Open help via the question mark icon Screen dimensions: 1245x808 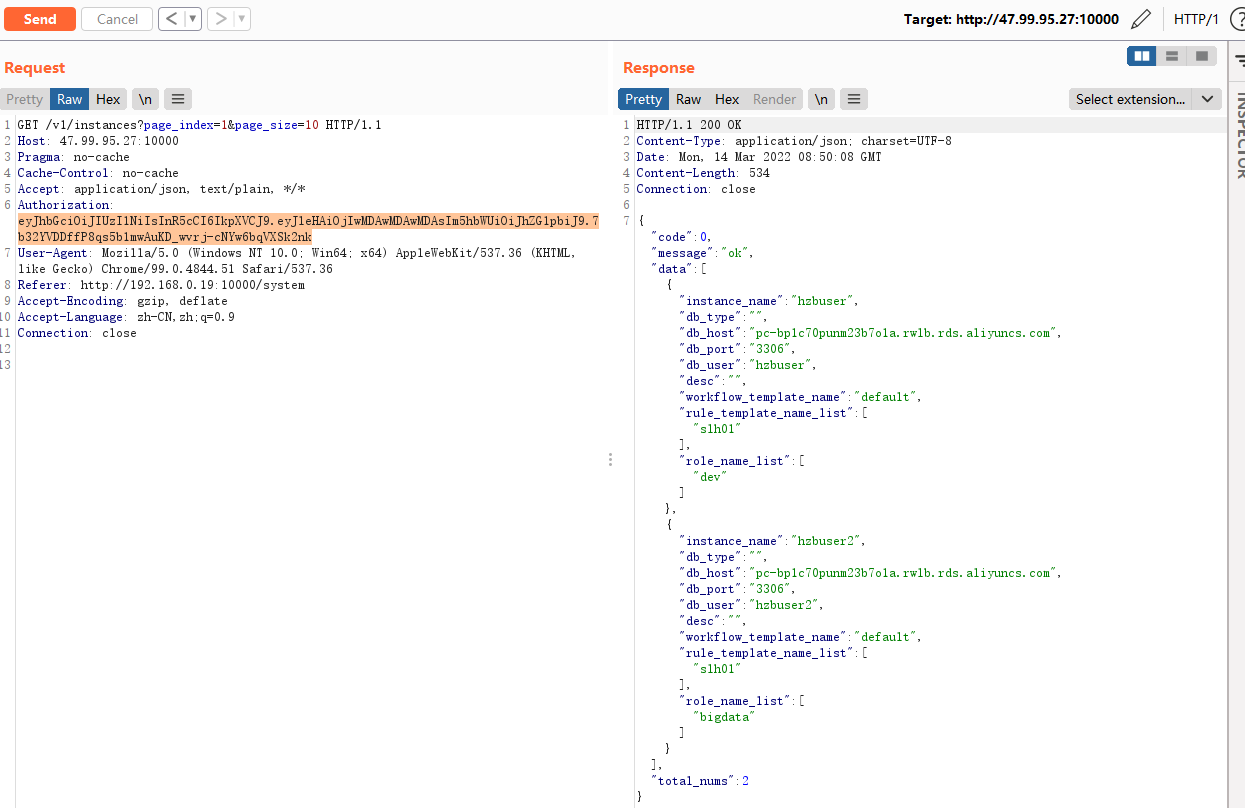click(1237, 19)
